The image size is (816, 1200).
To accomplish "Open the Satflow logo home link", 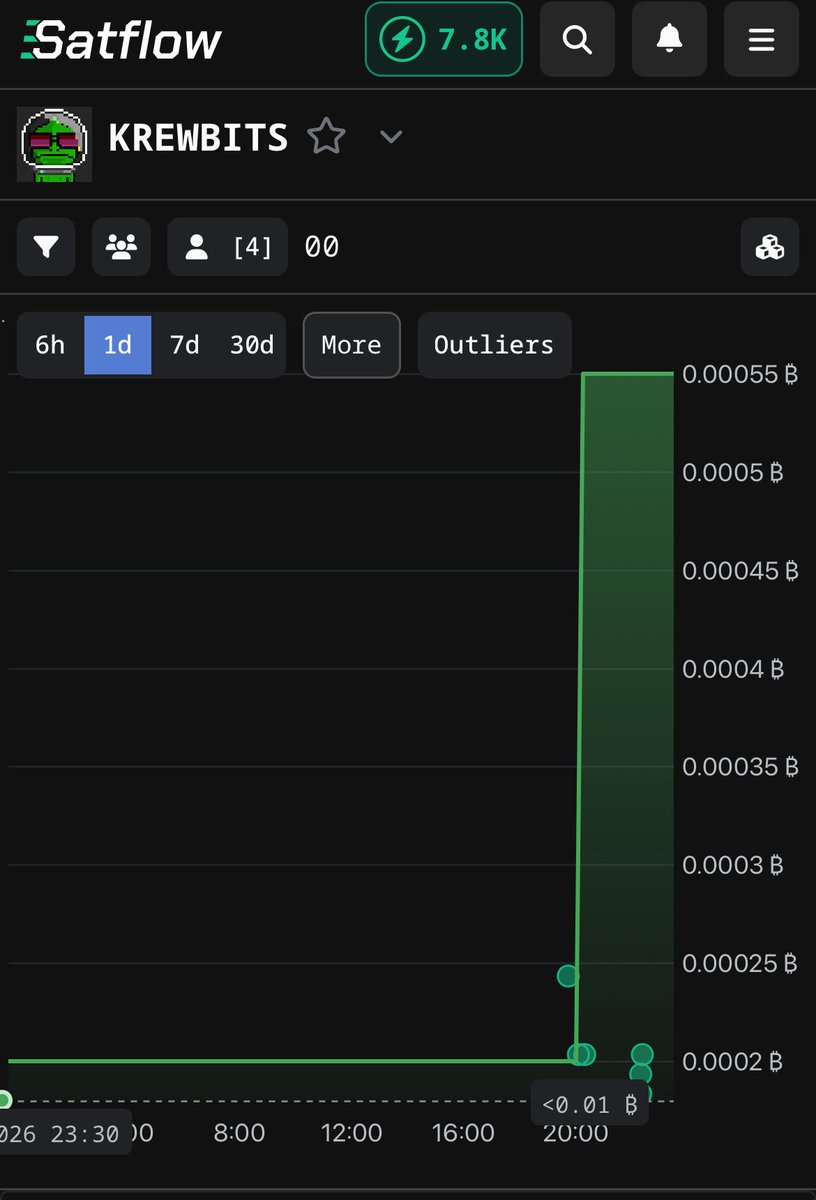I will point(121,40).
